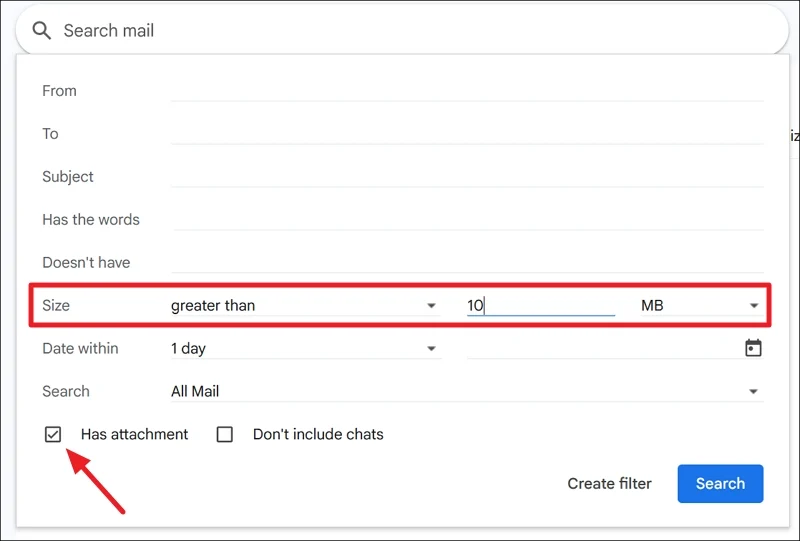Expand the MB unit dropdown
The height and width of the screenshot is (541, 800).
click(700, 306)
